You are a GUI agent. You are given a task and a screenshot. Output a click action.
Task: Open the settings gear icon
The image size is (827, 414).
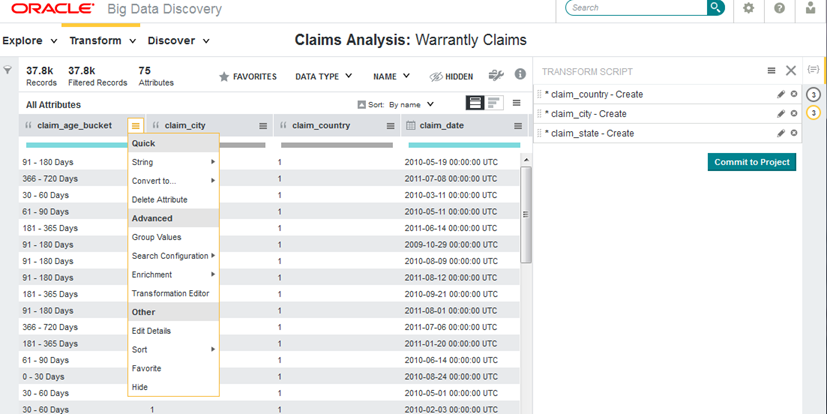(748, 8)
